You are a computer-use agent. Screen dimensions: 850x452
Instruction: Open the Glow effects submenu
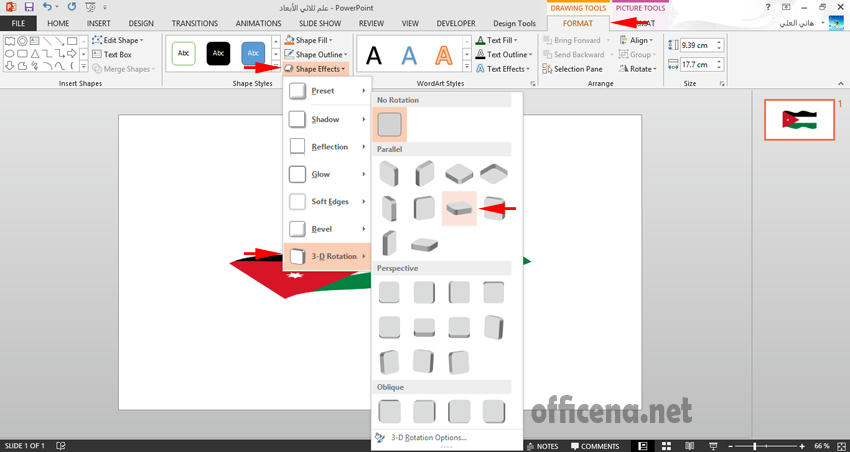327,174
